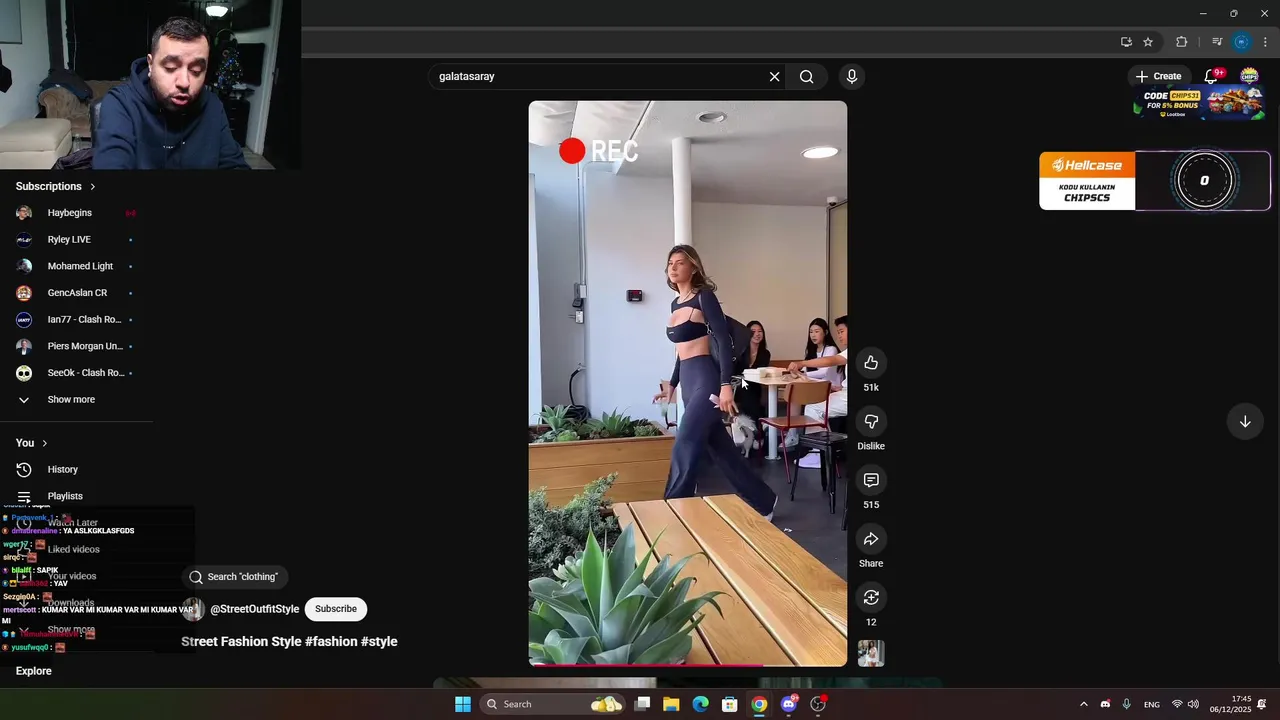The width and height of the screenshot is (1280, 720).
Task: Dislike the Short
Action: click(871, 422)
